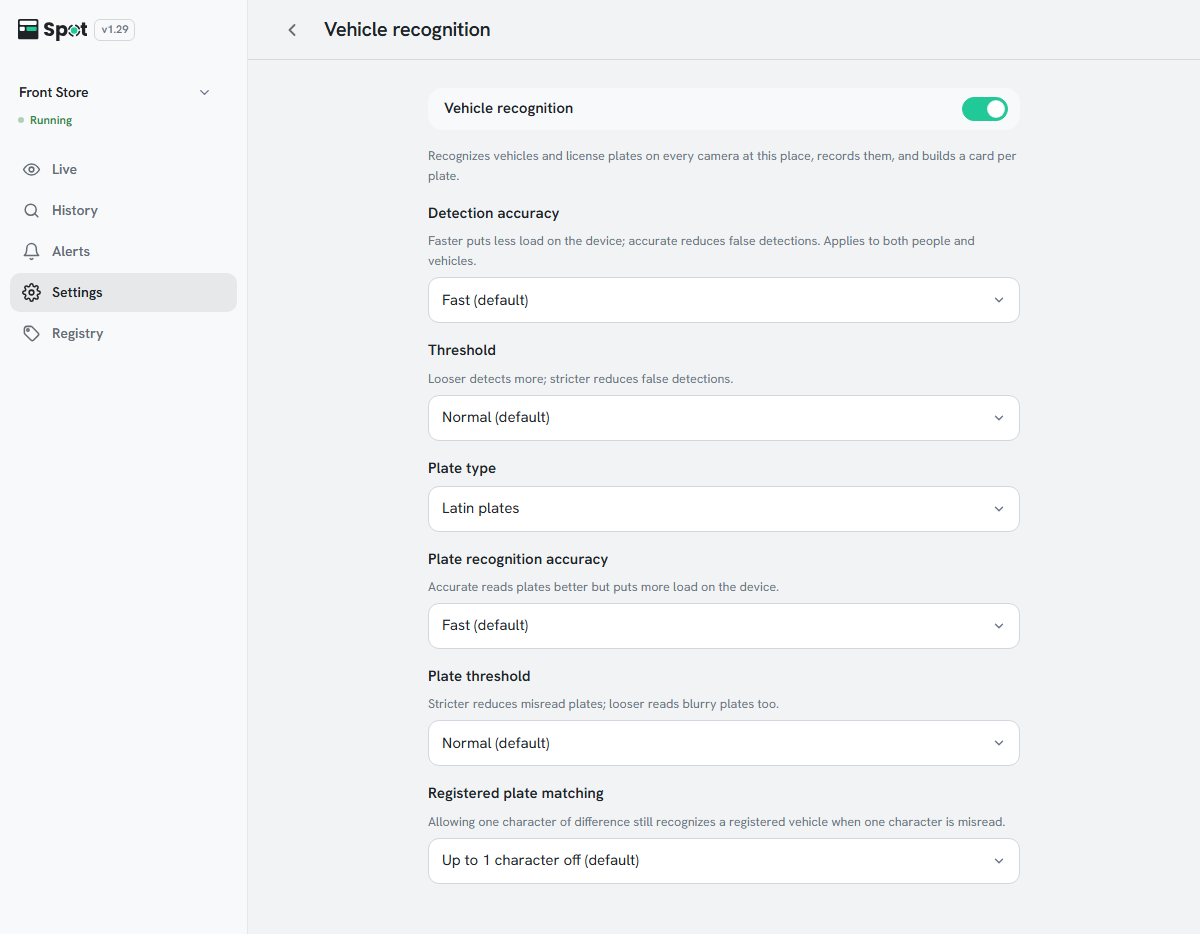Viewport: 1200px width, 934px height.
Task: Click the Plate threshold heading
Action: [x=479, y=677]
